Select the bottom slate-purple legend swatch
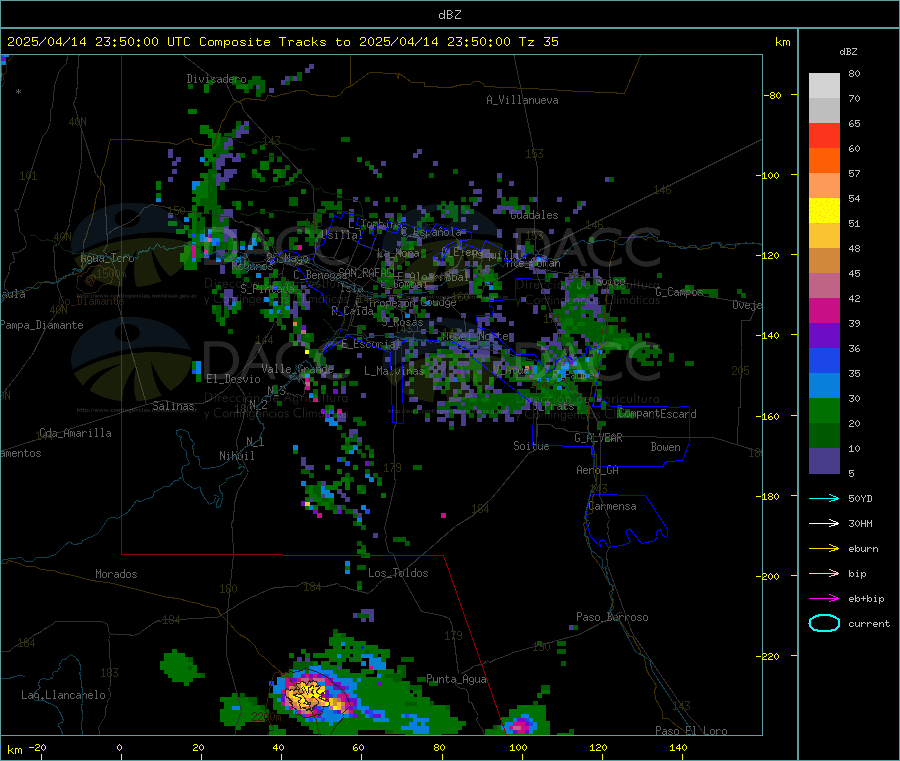Image resolution: width=900 pixels, height=761 pixels. (x=824, y=461)
